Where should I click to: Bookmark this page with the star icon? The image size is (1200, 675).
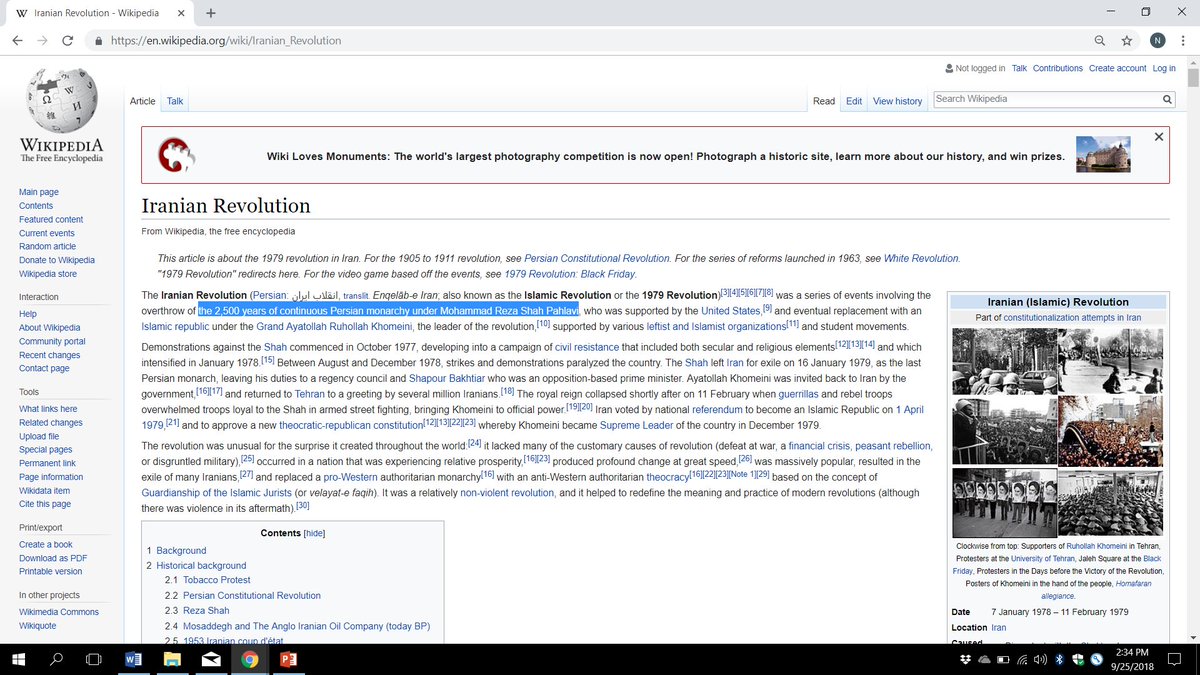point(1127,41)
